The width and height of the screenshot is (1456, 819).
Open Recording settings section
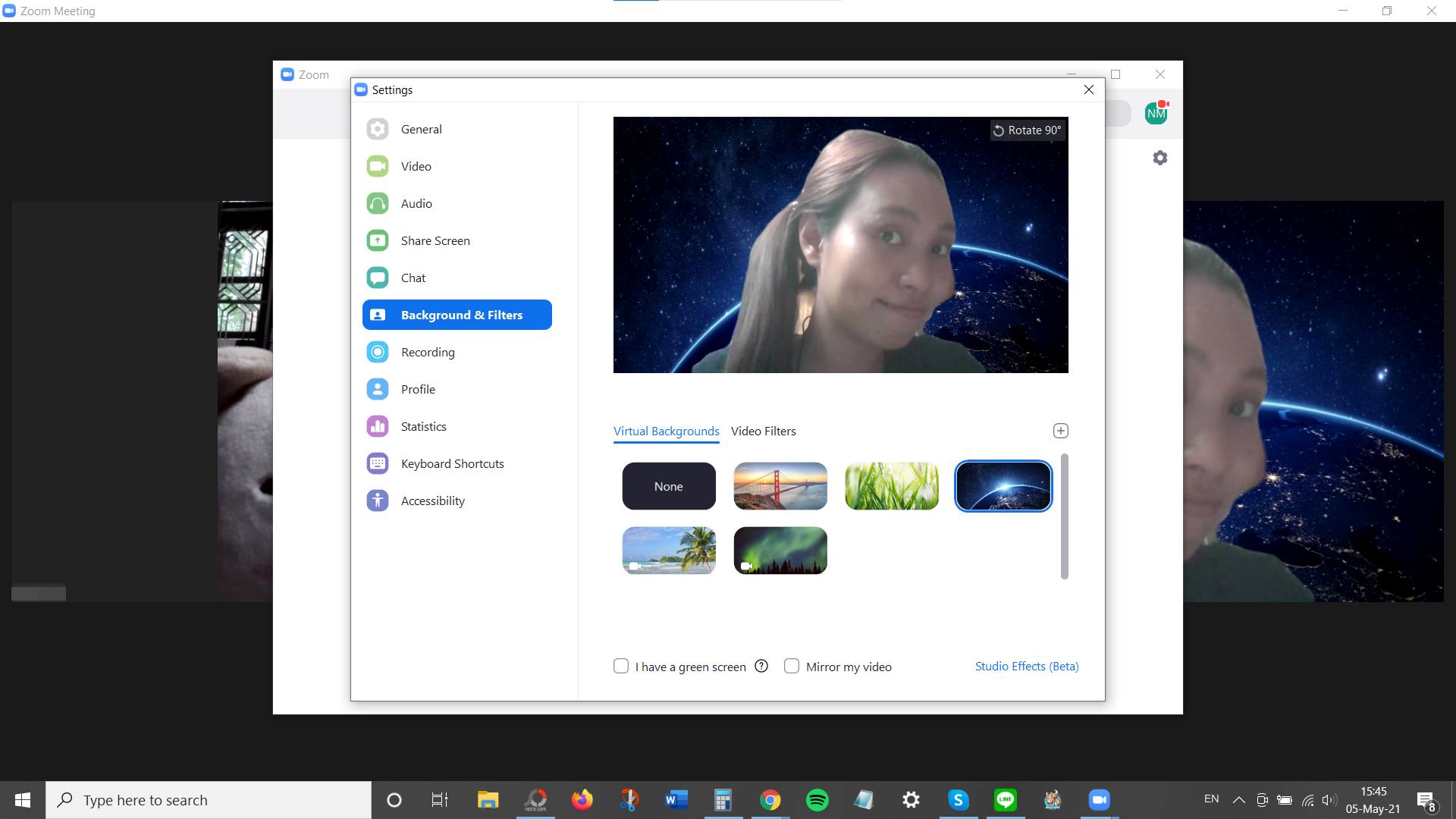click(427, 352)
